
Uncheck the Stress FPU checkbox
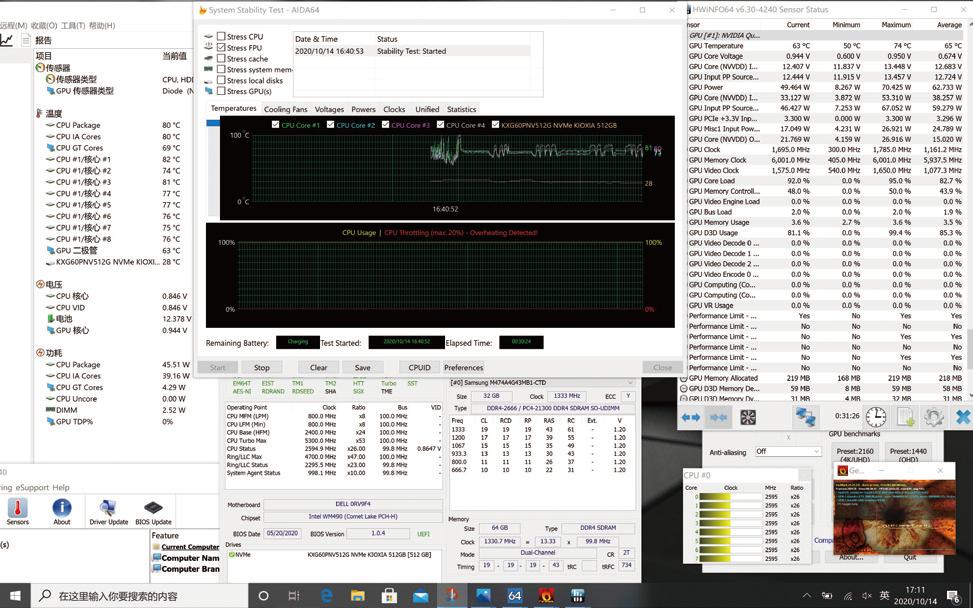[x=221, y=48]
